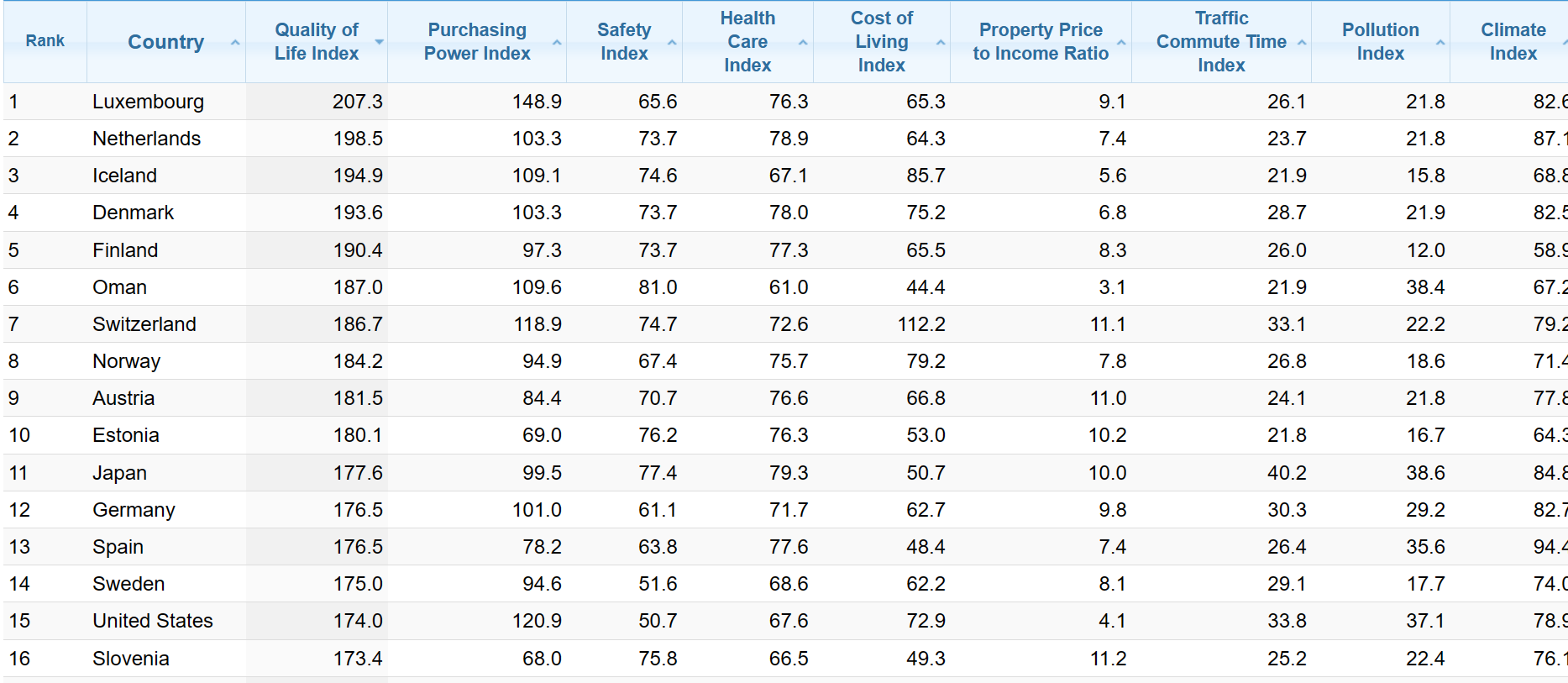Hit the Cost of Living Index sort arrow

coord(941,42)
